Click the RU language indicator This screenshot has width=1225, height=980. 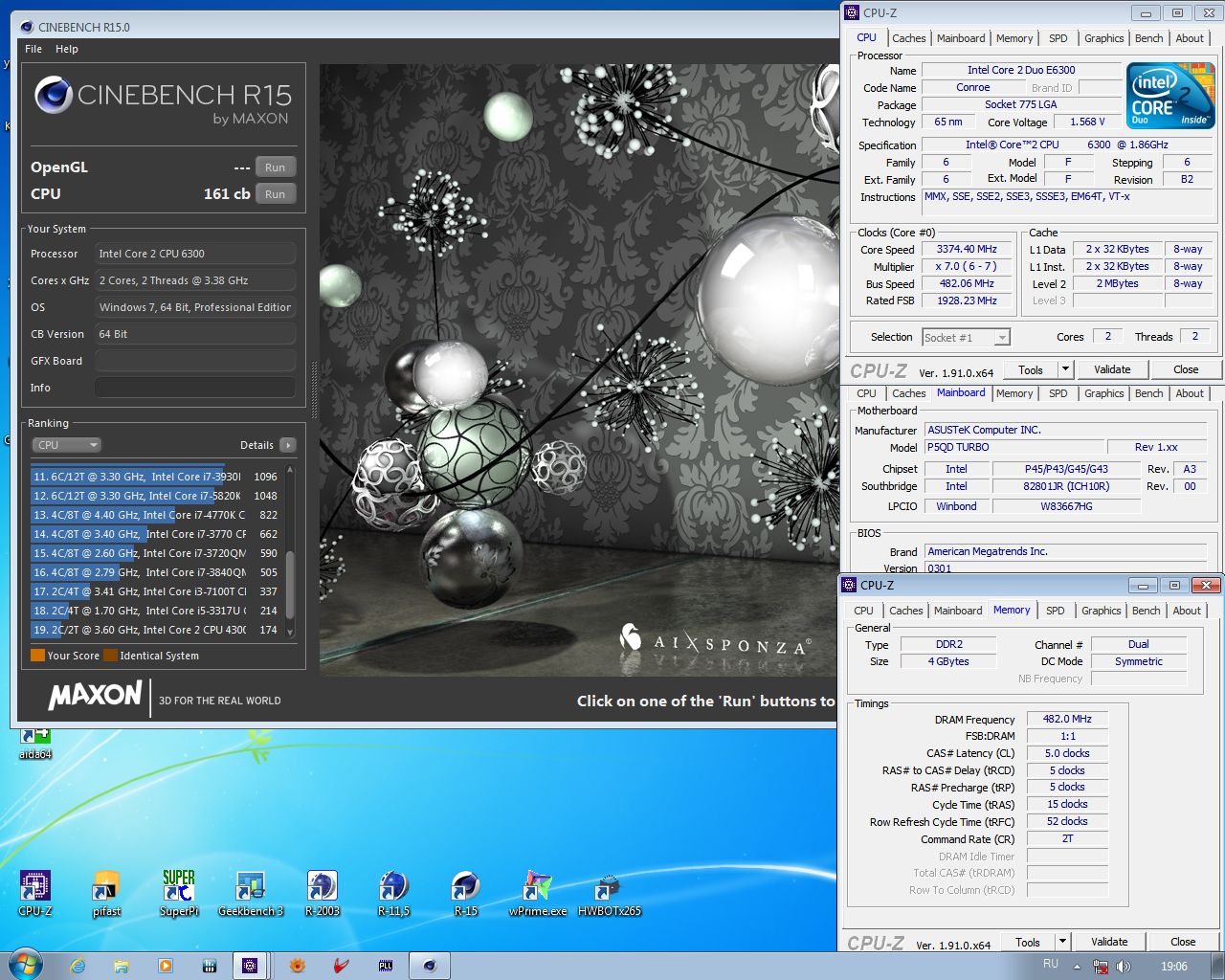click(x=1051, y=965)
